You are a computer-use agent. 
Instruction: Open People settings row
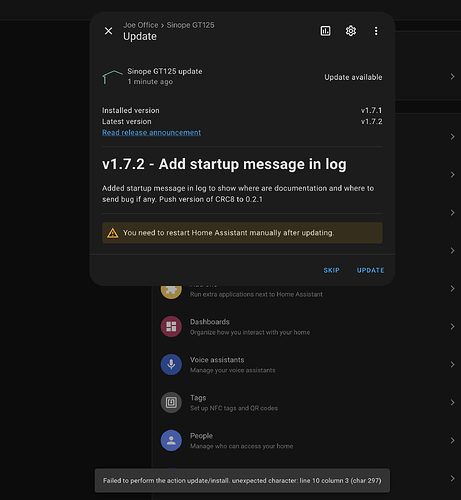tap(307, 441)
